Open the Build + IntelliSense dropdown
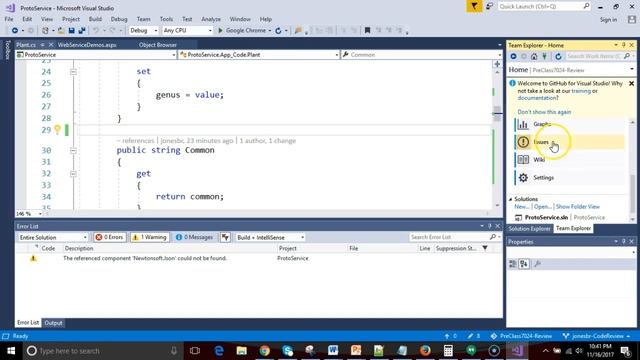 click(270, 237)
